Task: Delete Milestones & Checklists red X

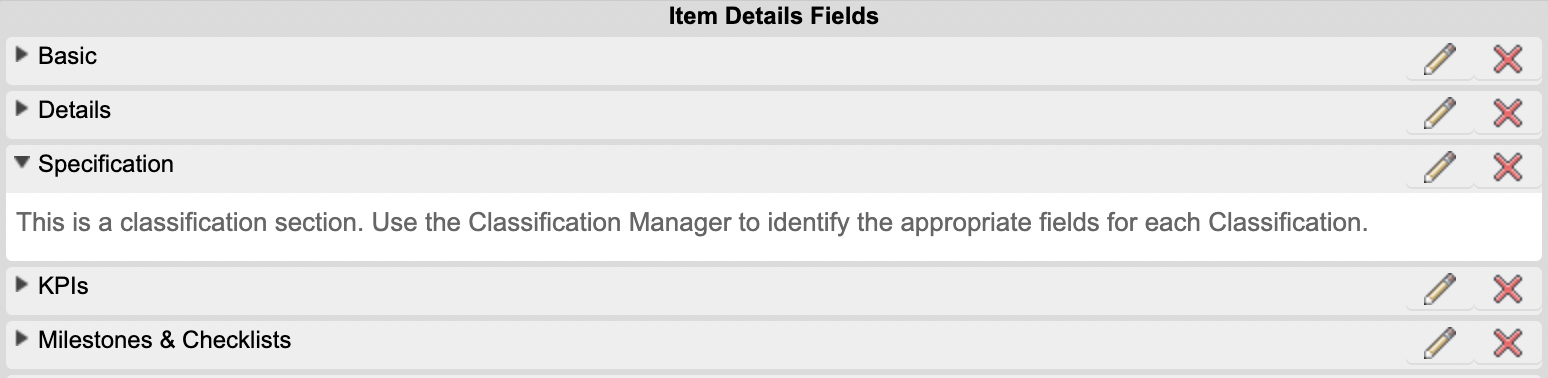Action: point(1507,344)
